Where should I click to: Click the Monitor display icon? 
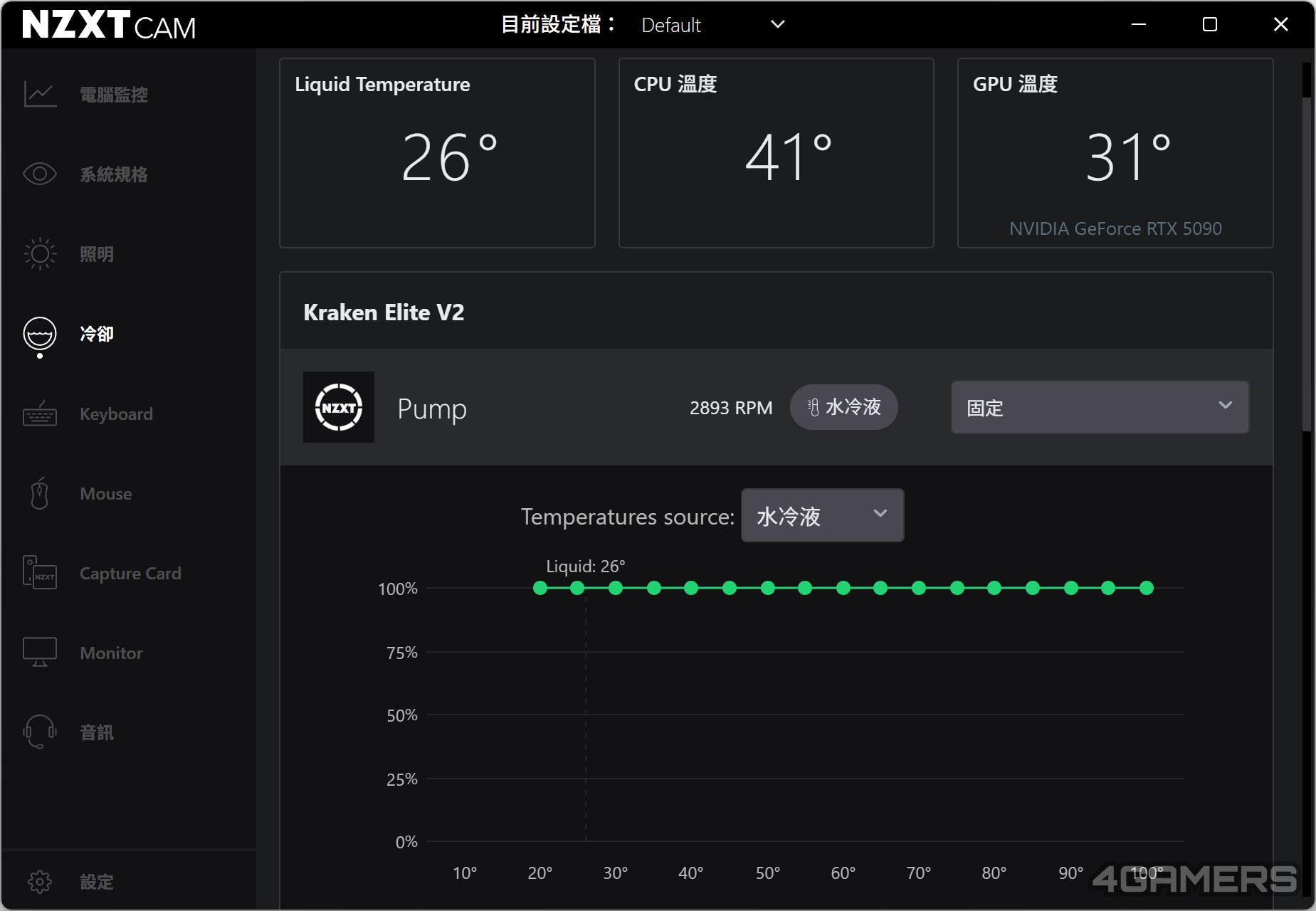point(40,652)
